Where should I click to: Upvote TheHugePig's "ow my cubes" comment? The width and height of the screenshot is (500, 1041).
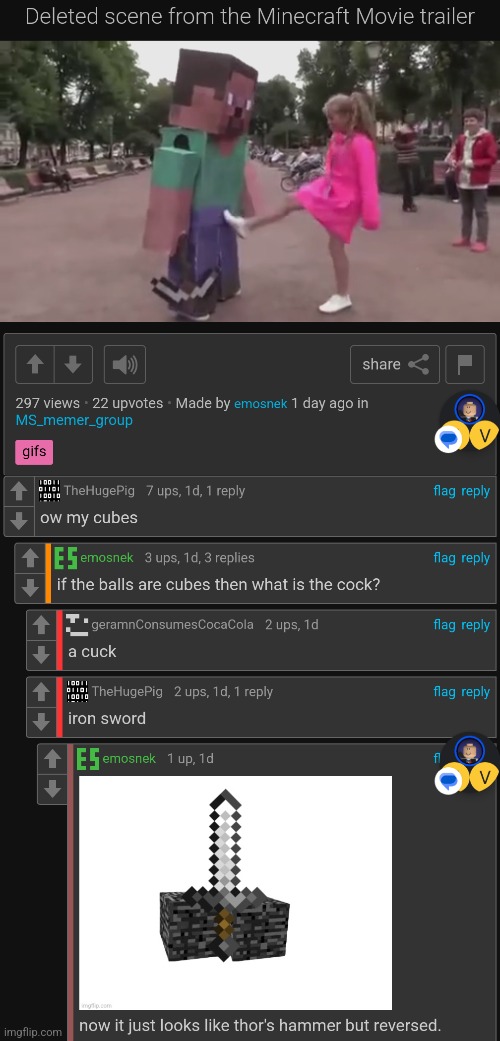(19, 492)
